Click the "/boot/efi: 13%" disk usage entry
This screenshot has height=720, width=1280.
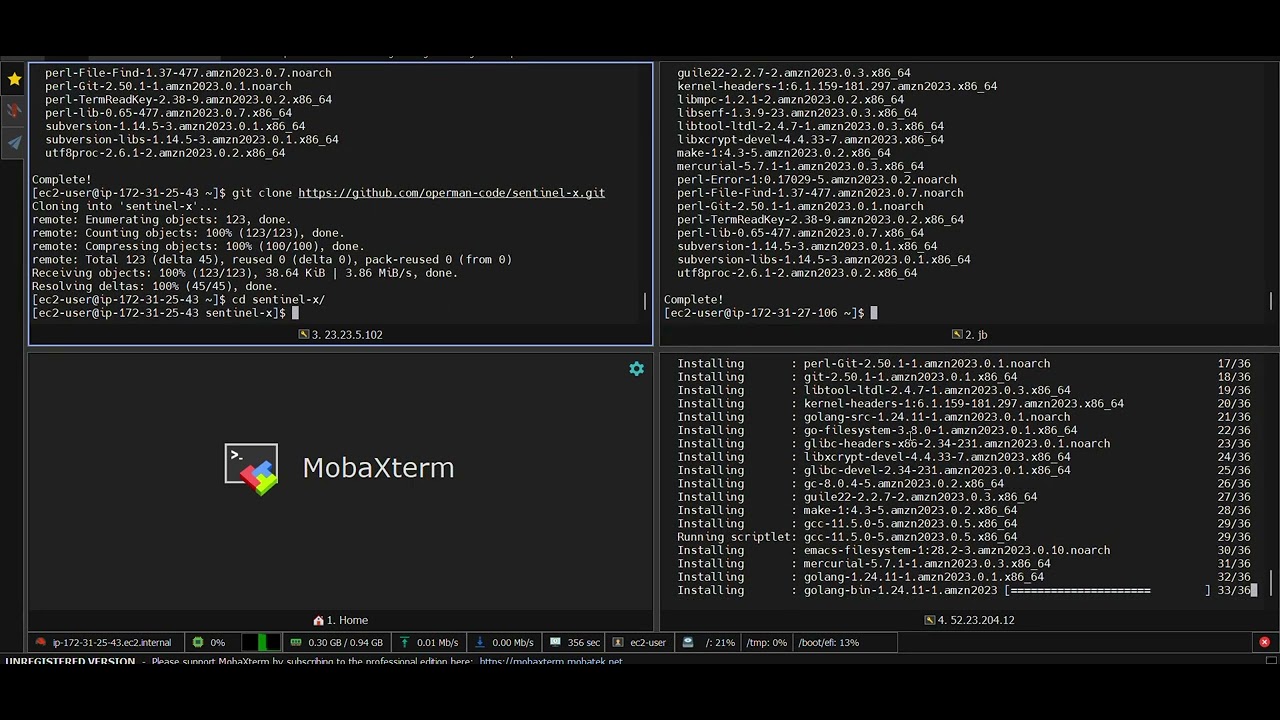[828, 642]
